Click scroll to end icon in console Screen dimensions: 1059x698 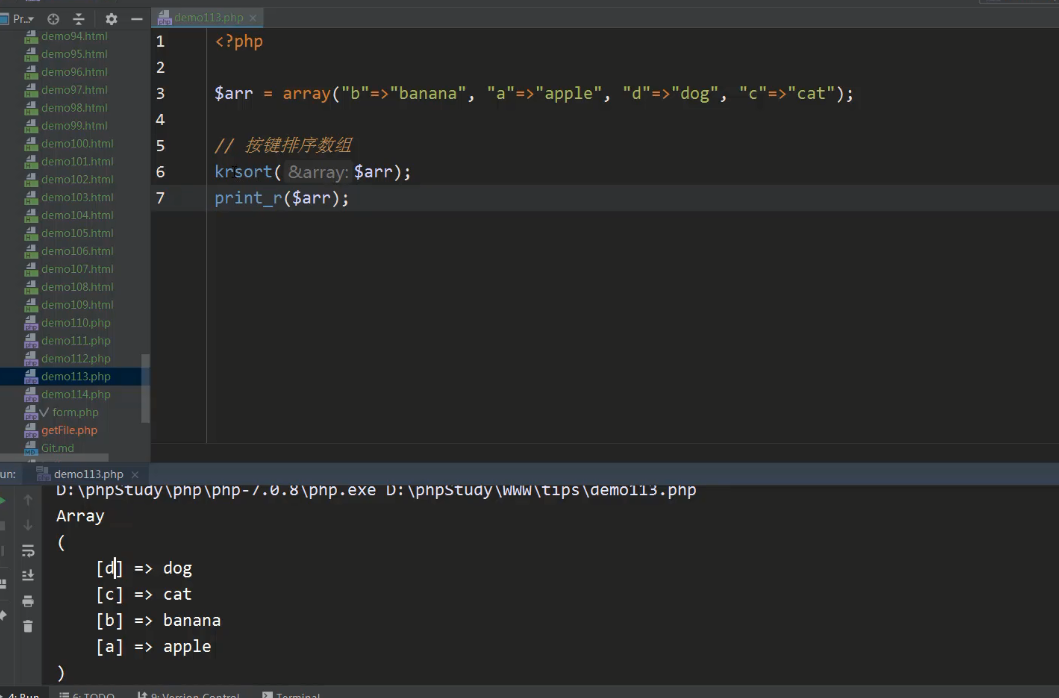point(28,575)
